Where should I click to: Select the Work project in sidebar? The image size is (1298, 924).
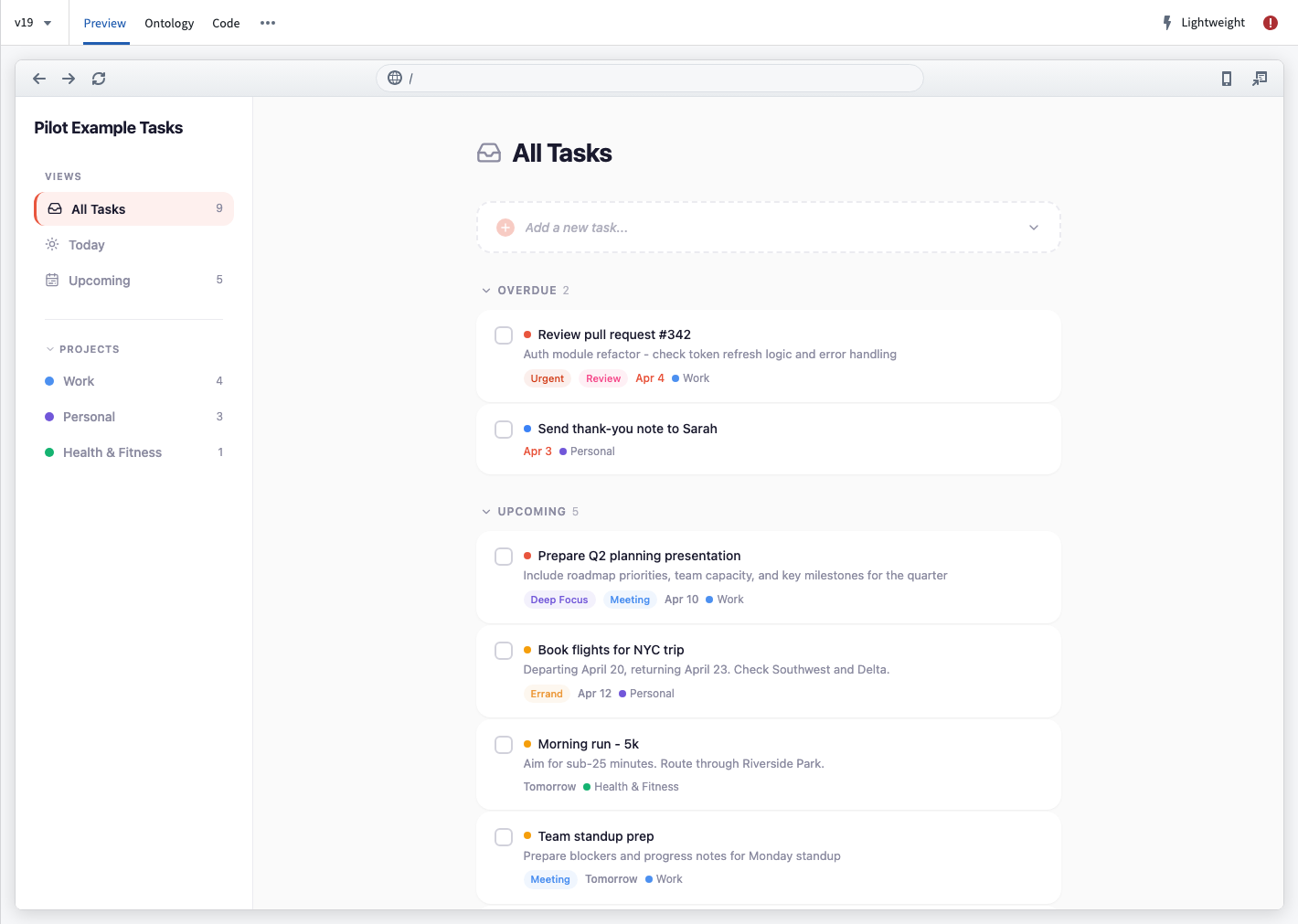click(x=79, y=381)
